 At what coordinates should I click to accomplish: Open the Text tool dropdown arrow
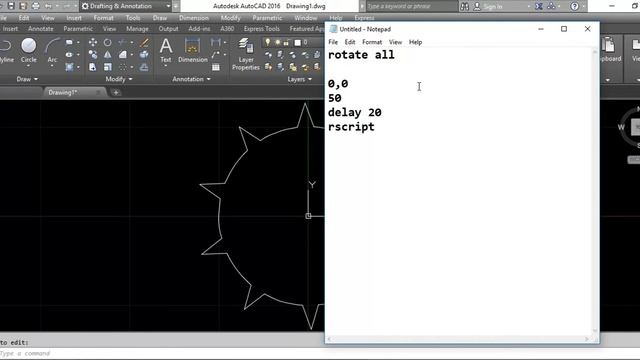click(x=166, y=66)
